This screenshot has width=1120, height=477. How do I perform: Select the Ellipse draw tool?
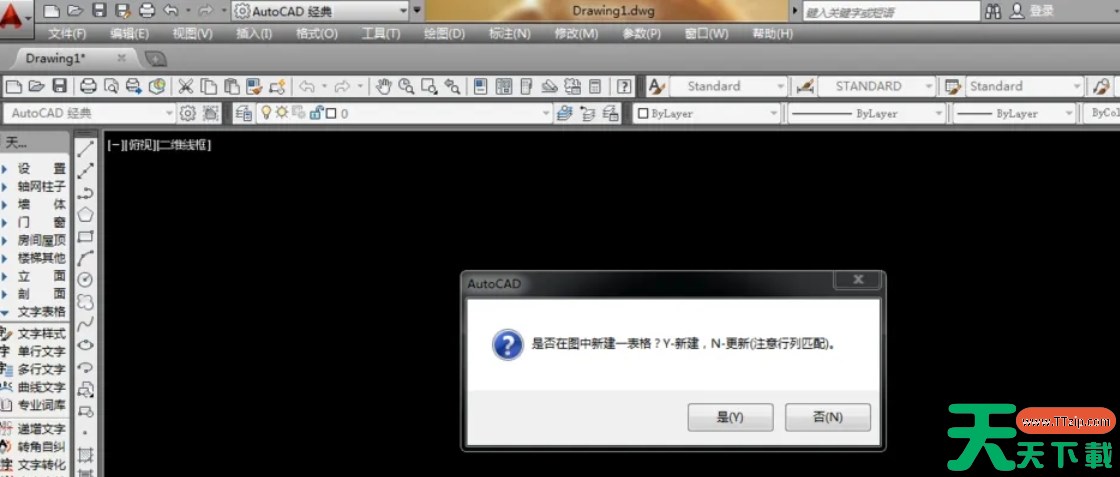[x=86, y=345]
